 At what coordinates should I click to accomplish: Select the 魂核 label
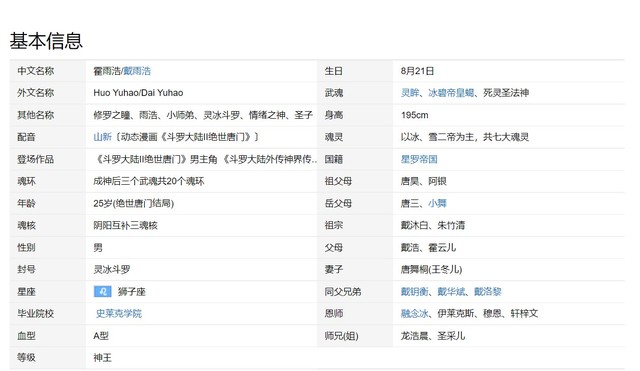point(26,225)
